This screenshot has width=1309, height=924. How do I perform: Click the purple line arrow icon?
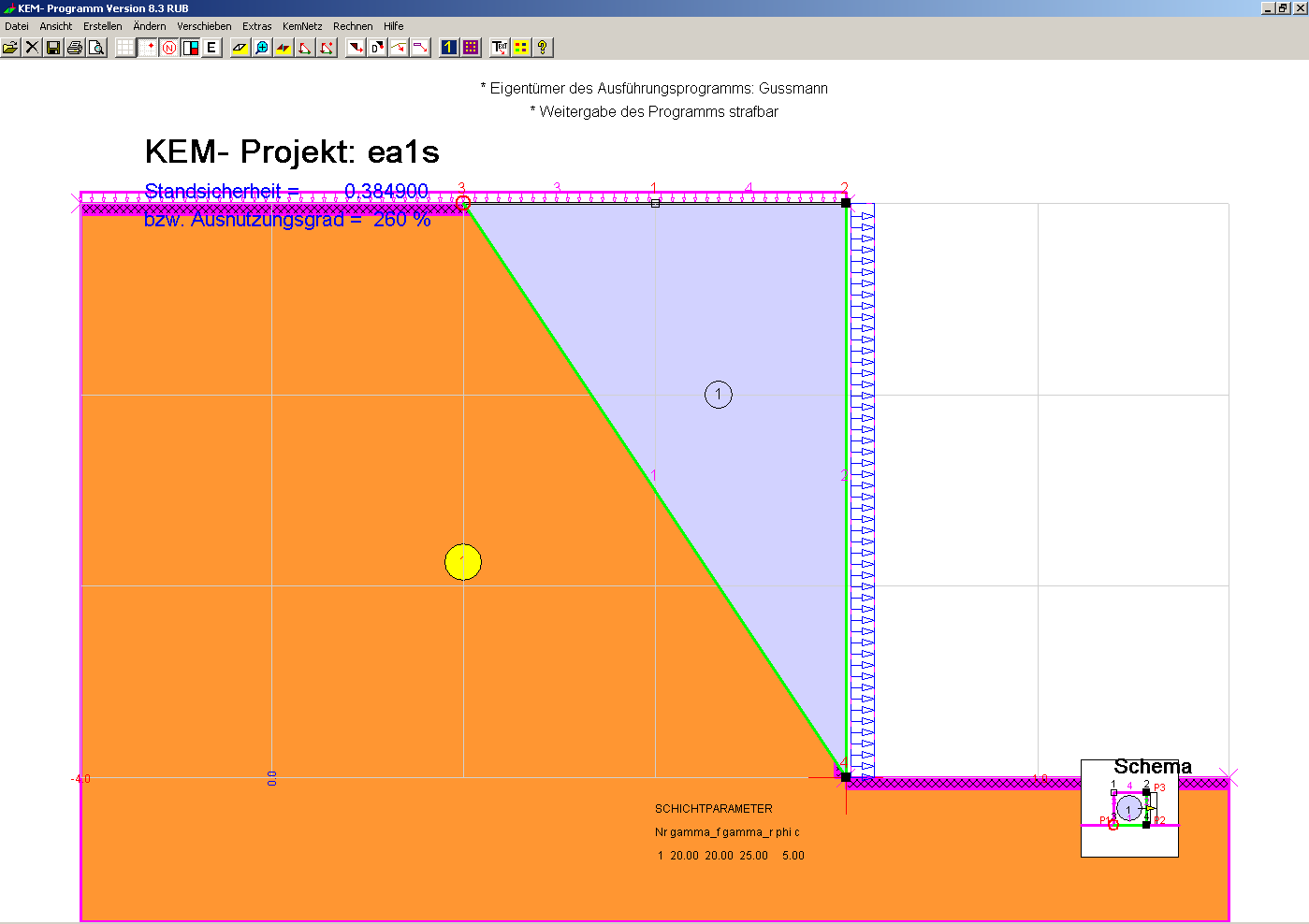click(x=420, y=47)
